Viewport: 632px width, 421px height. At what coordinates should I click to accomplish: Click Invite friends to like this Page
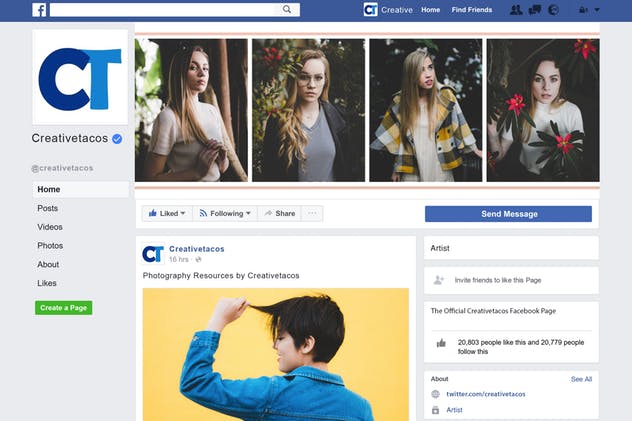498,280
